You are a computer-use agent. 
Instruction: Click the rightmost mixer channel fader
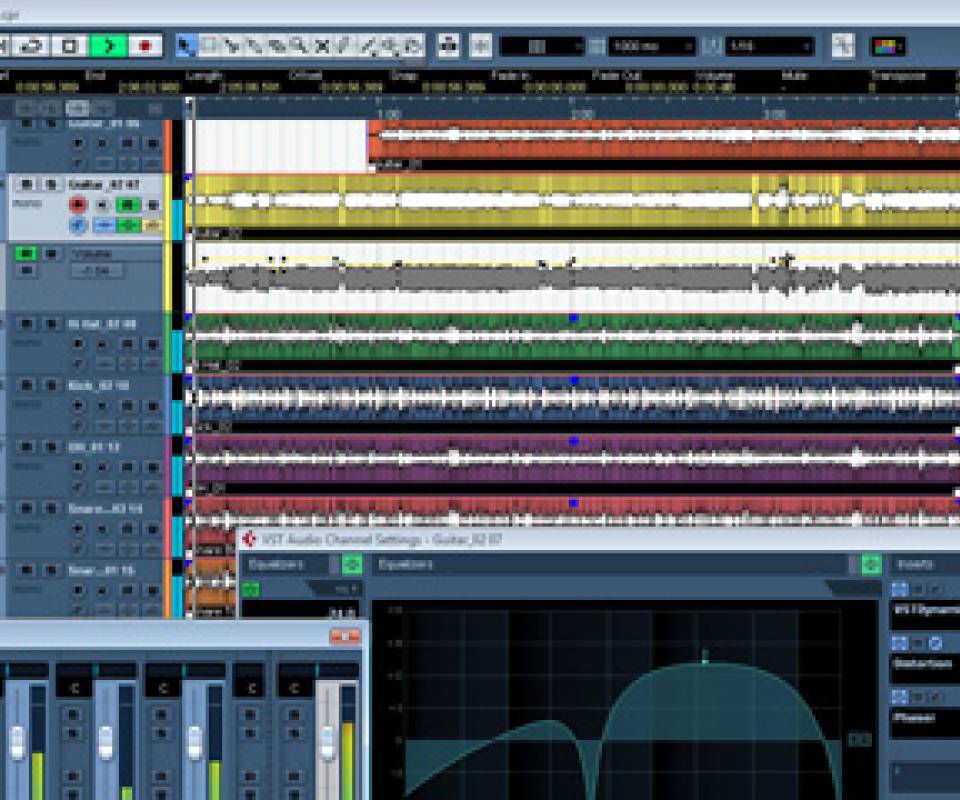click(328, 744)
